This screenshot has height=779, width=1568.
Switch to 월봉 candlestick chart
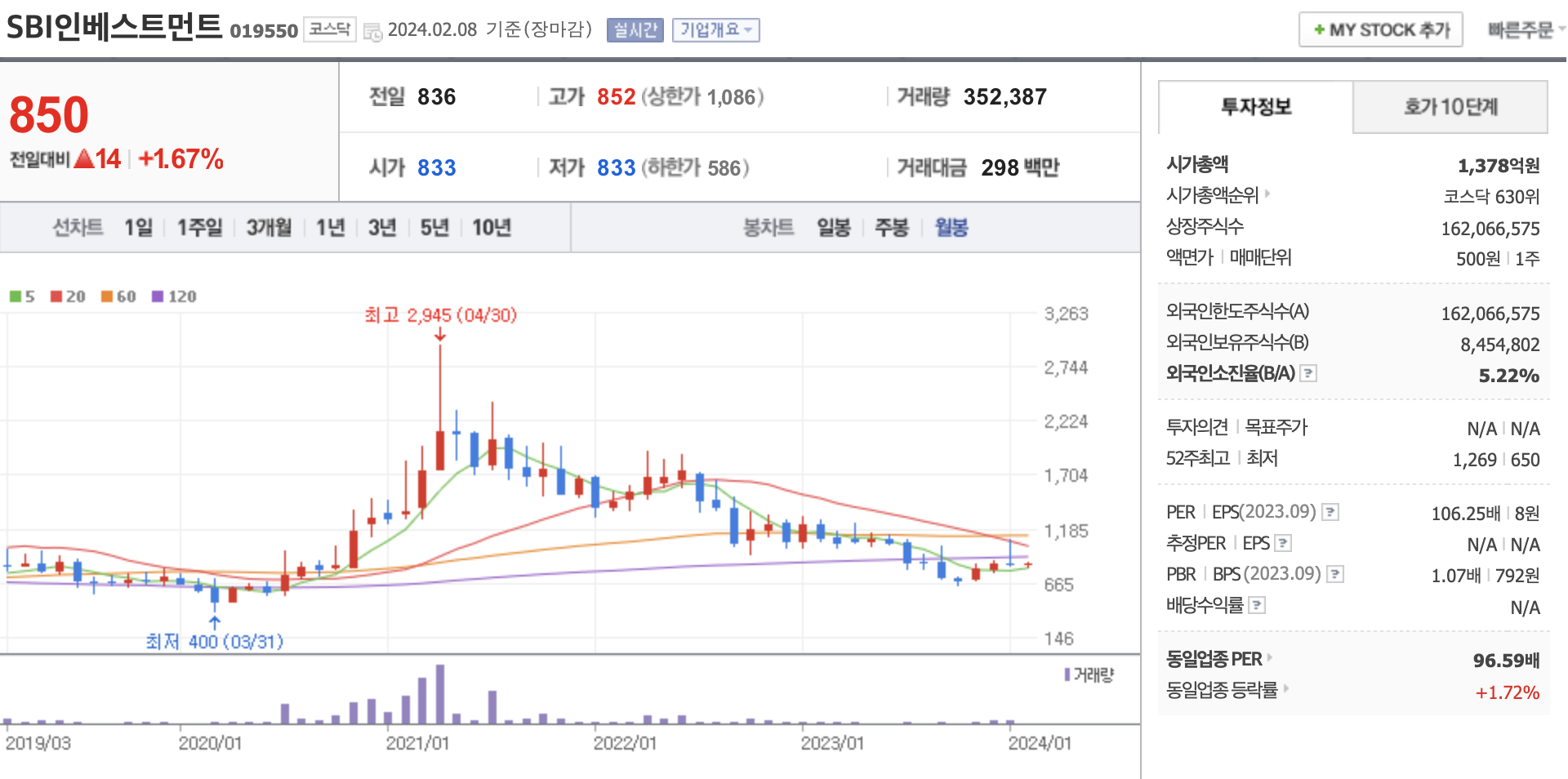point(951,228)
